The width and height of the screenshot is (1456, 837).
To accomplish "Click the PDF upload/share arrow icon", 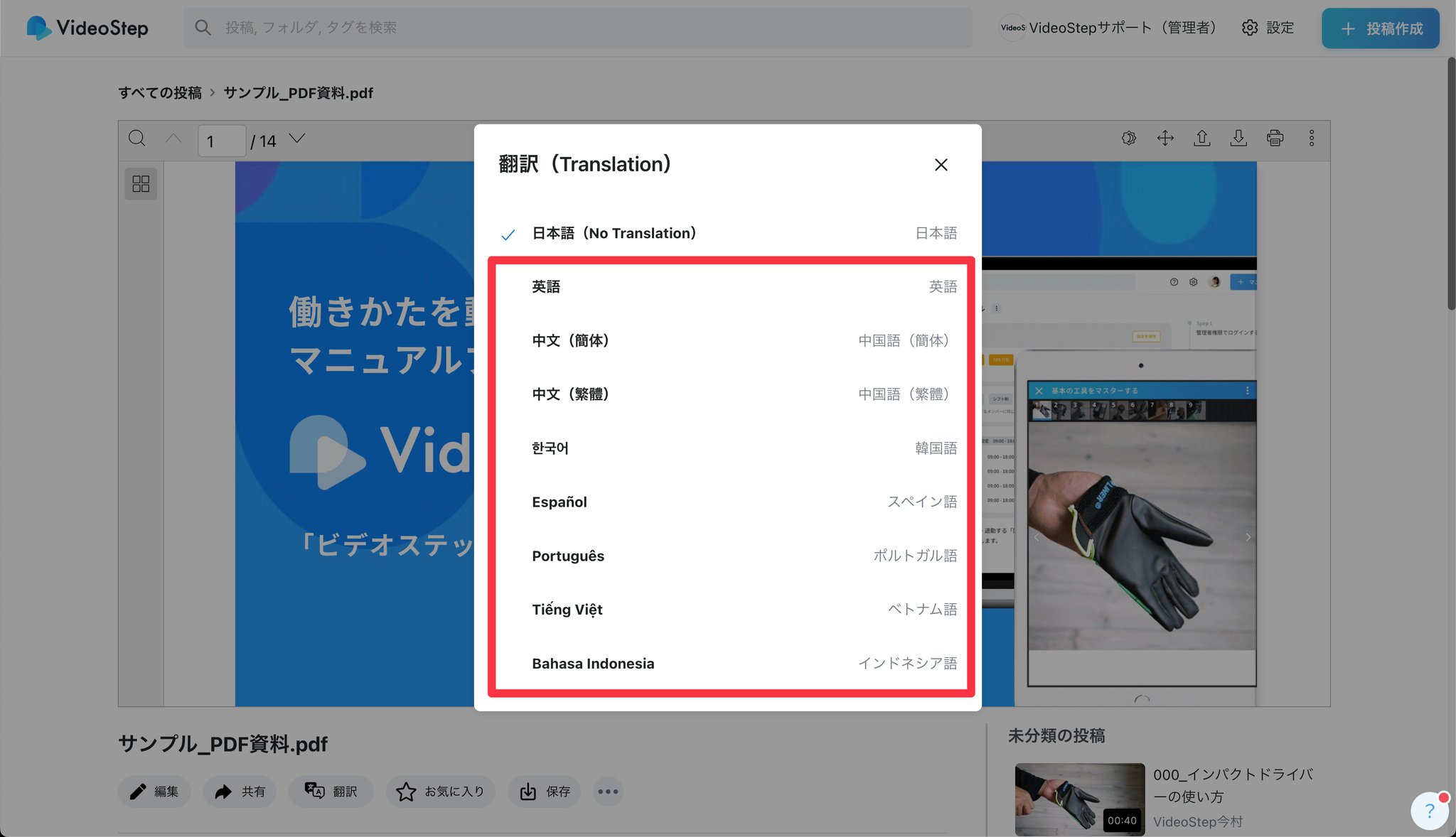I will pos(1201,138).
